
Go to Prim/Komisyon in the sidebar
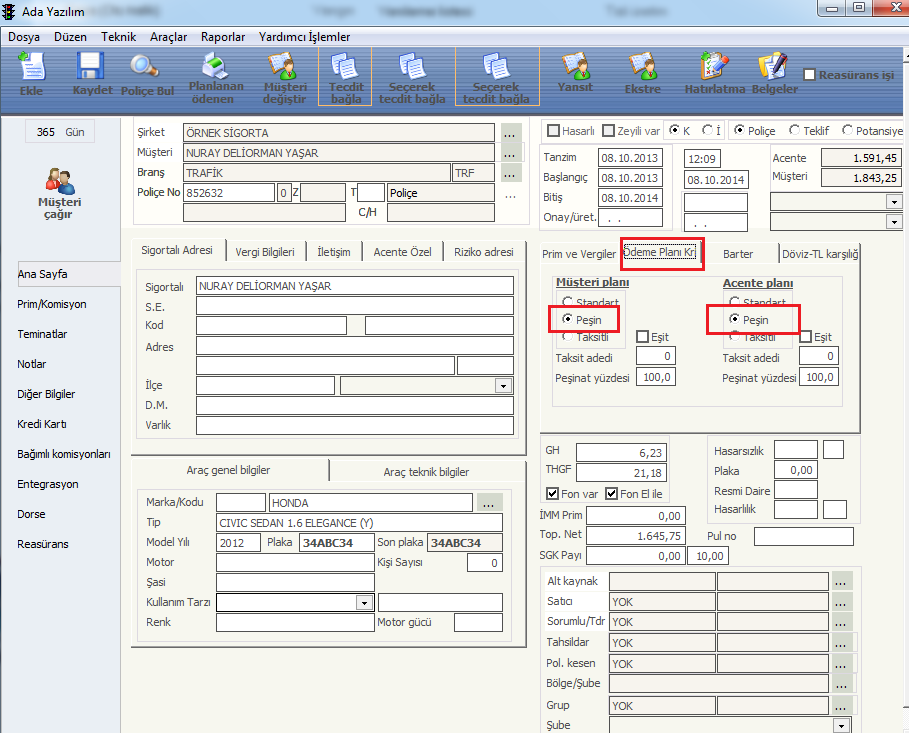pyautogui.click(x=52, y=304)
